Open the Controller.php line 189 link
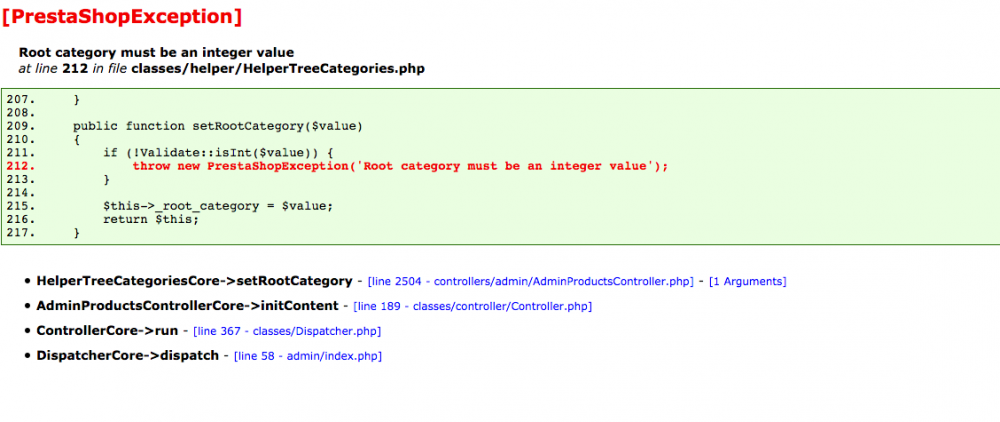 coord(473,306)
